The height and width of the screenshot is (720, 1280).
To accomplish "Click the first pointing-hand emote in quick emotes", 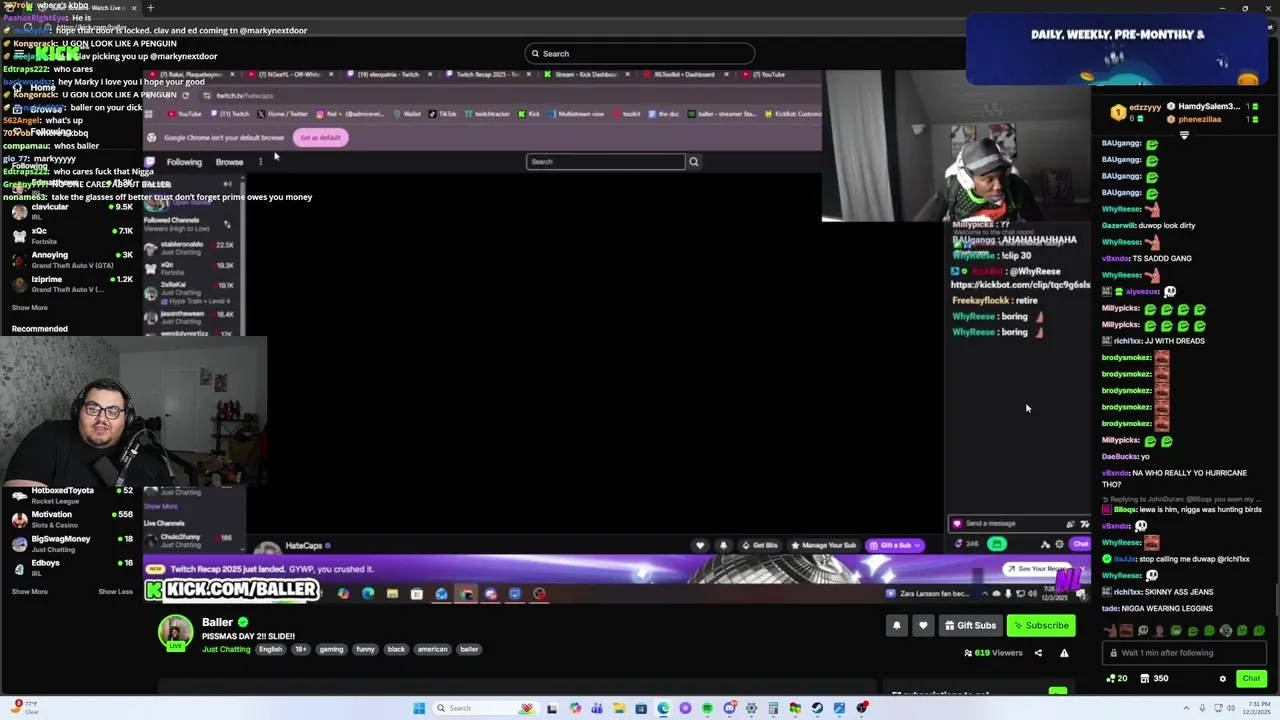I will [1110, 631].
